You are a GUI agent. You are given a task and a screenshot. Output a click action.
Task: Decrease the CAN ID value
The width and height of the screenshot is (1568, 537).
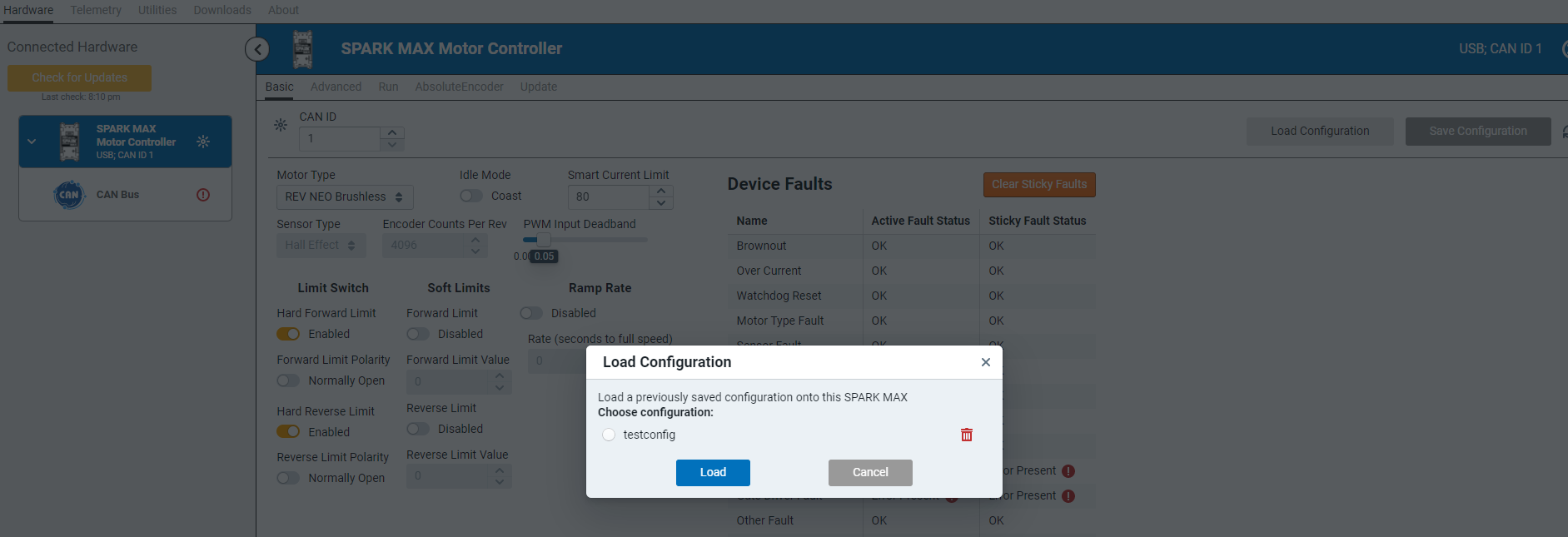392,144
